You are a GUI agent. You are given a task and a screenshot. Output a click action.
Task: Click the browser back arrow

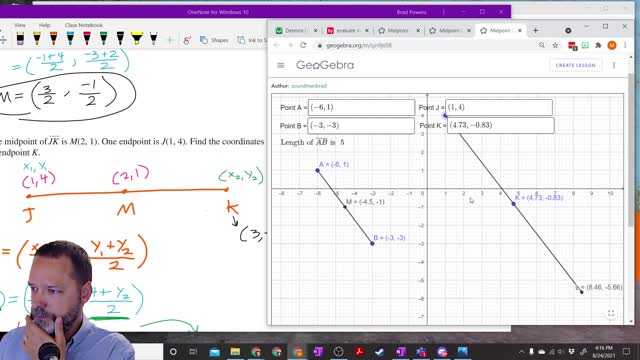point(277,45)
